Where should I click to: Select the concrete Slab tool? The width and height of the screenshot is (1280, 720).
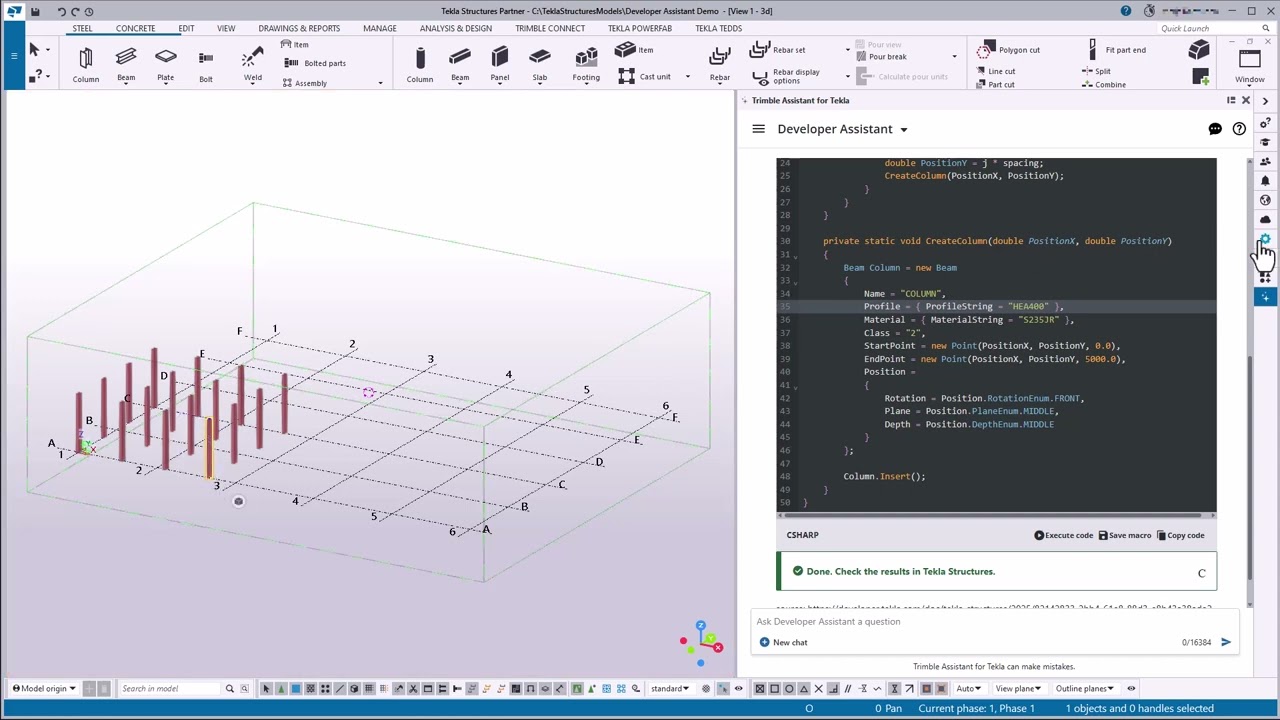tap(540, 64)
